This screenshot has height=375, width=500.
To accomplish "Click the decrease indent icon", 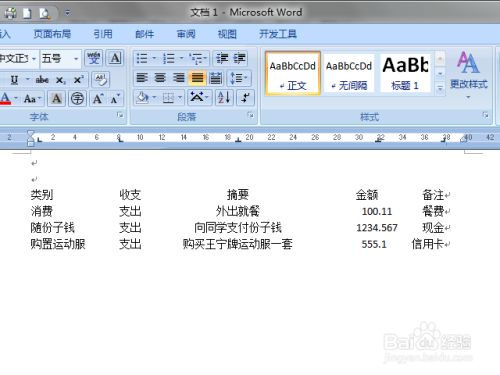I will pos(222,59).
